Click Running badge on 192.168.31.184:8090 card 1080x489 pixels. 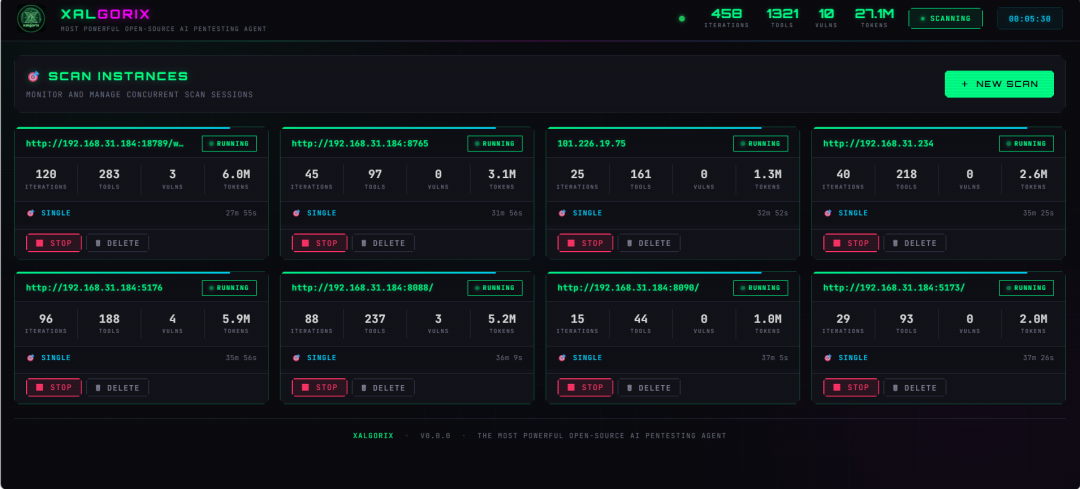pyautogui.click(x=761, y=288)
